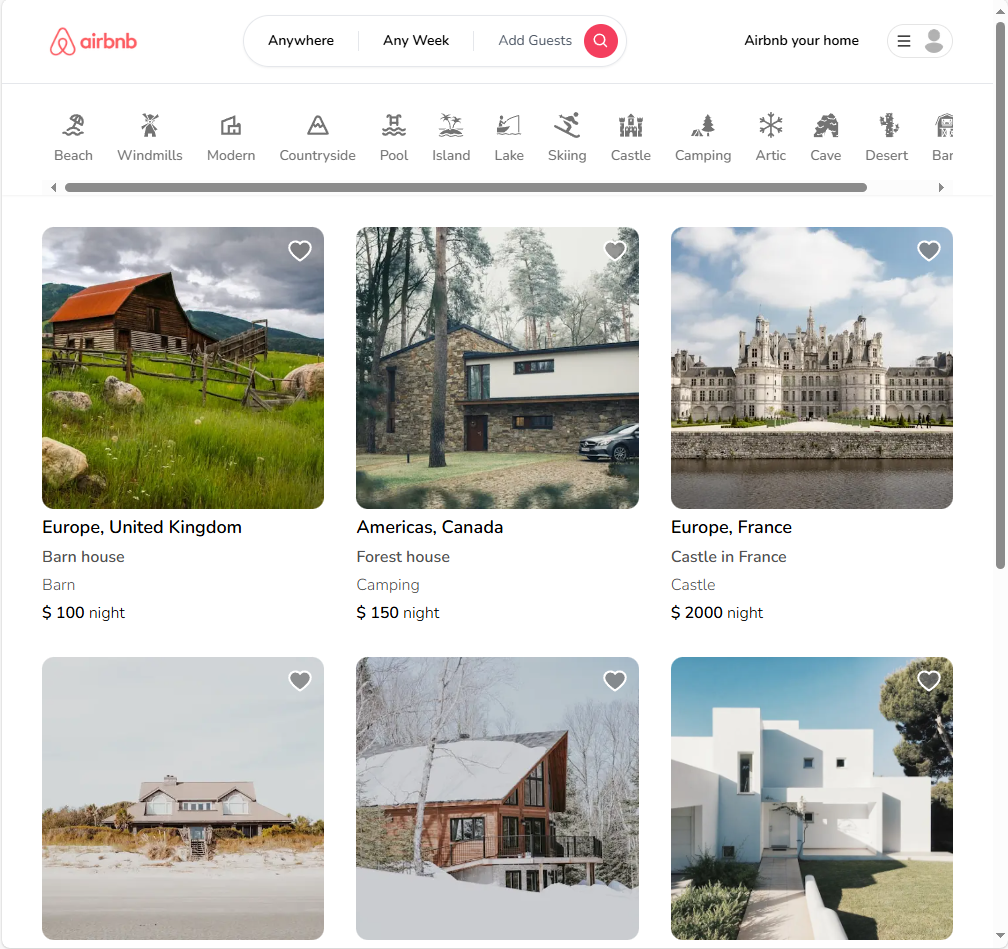Click the red search magnifier button
This screenshot has height=949, width=1008.
coord(600,41)
